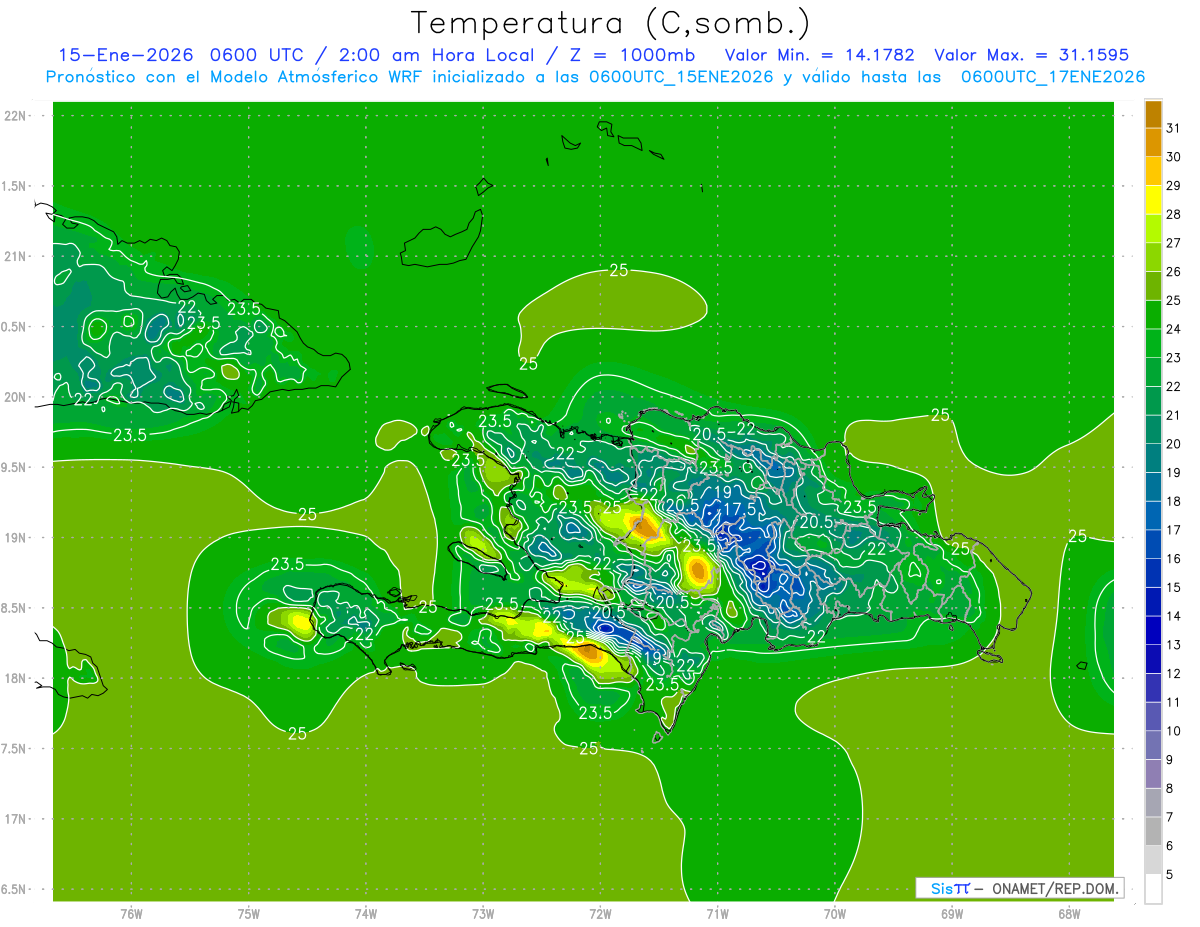Click the color scale label '12'
This screenshot has height=927, width=1200.
(x=1173, y=673)
